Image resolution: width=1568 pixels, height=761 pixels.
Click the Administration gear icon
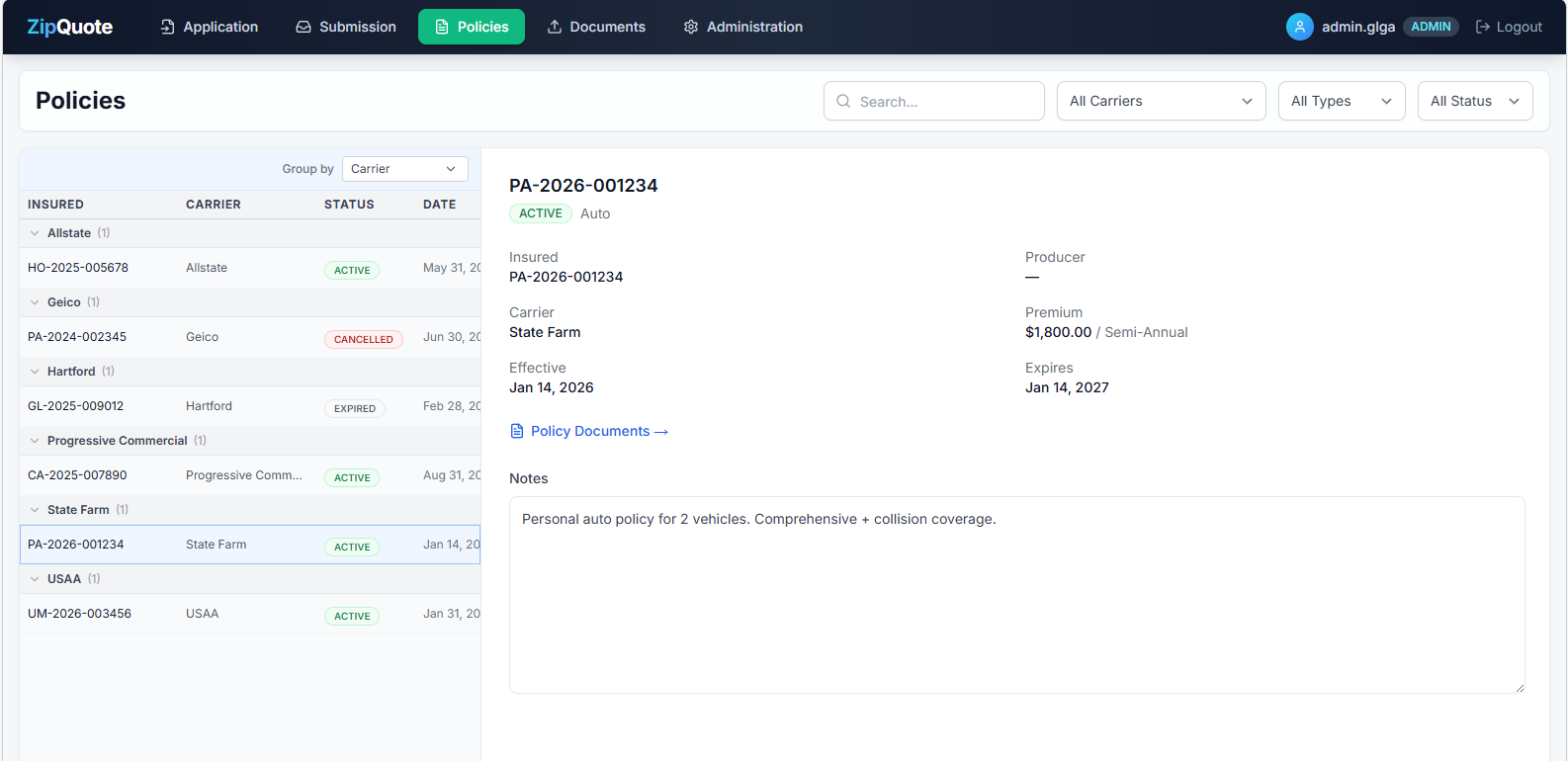pyautogui.click(x=691, y=27)
